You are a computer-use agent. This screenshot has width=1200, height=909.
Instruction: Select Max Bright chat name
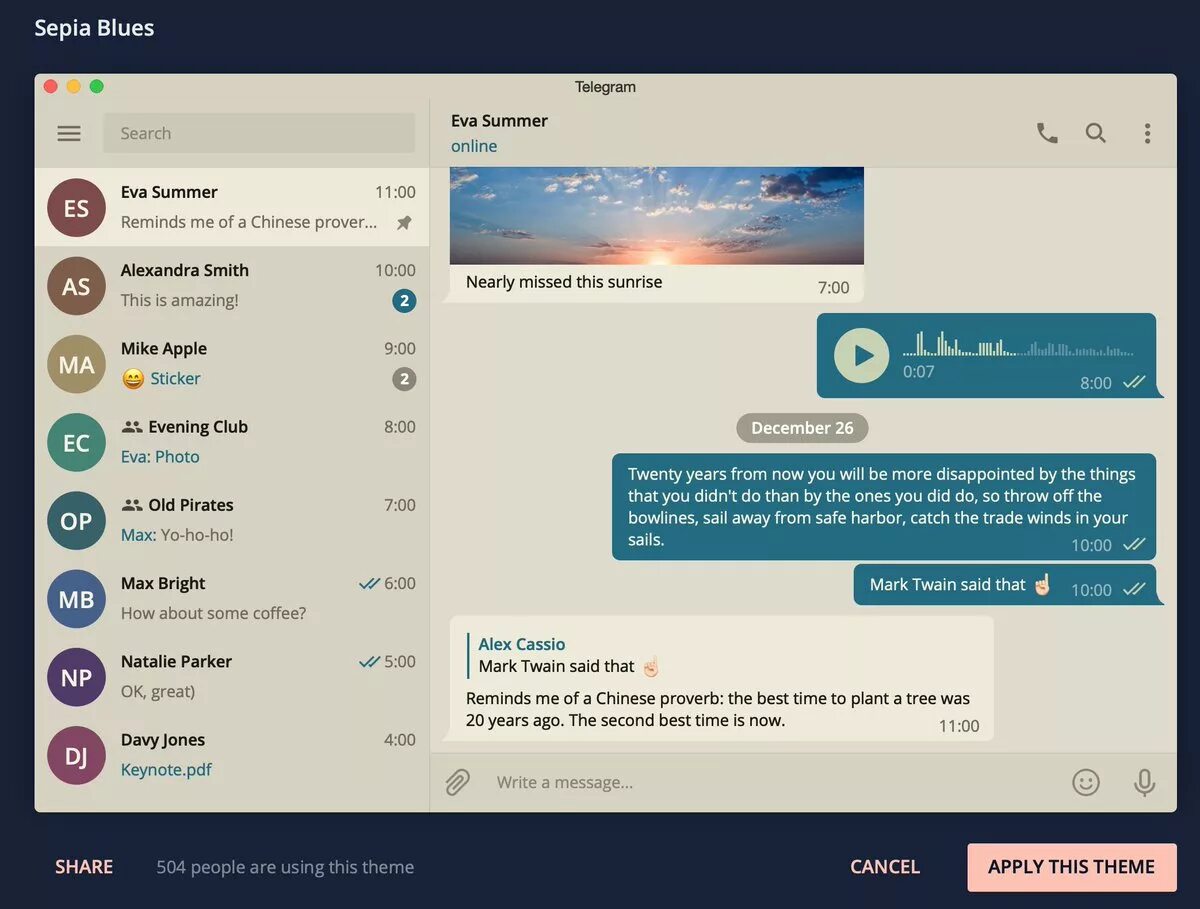coord(163,583)
